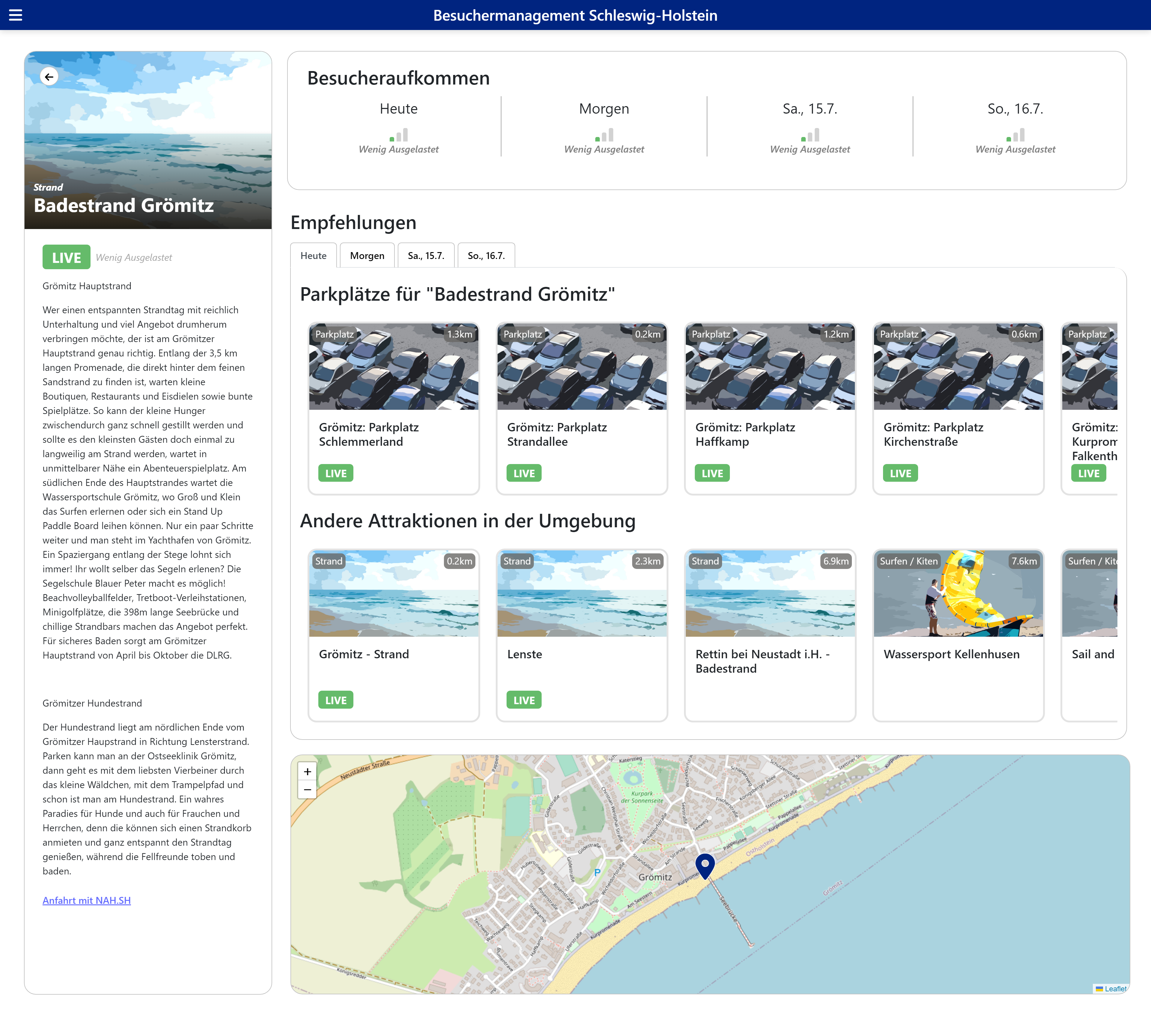Zoom out on the map

[308, 790]
